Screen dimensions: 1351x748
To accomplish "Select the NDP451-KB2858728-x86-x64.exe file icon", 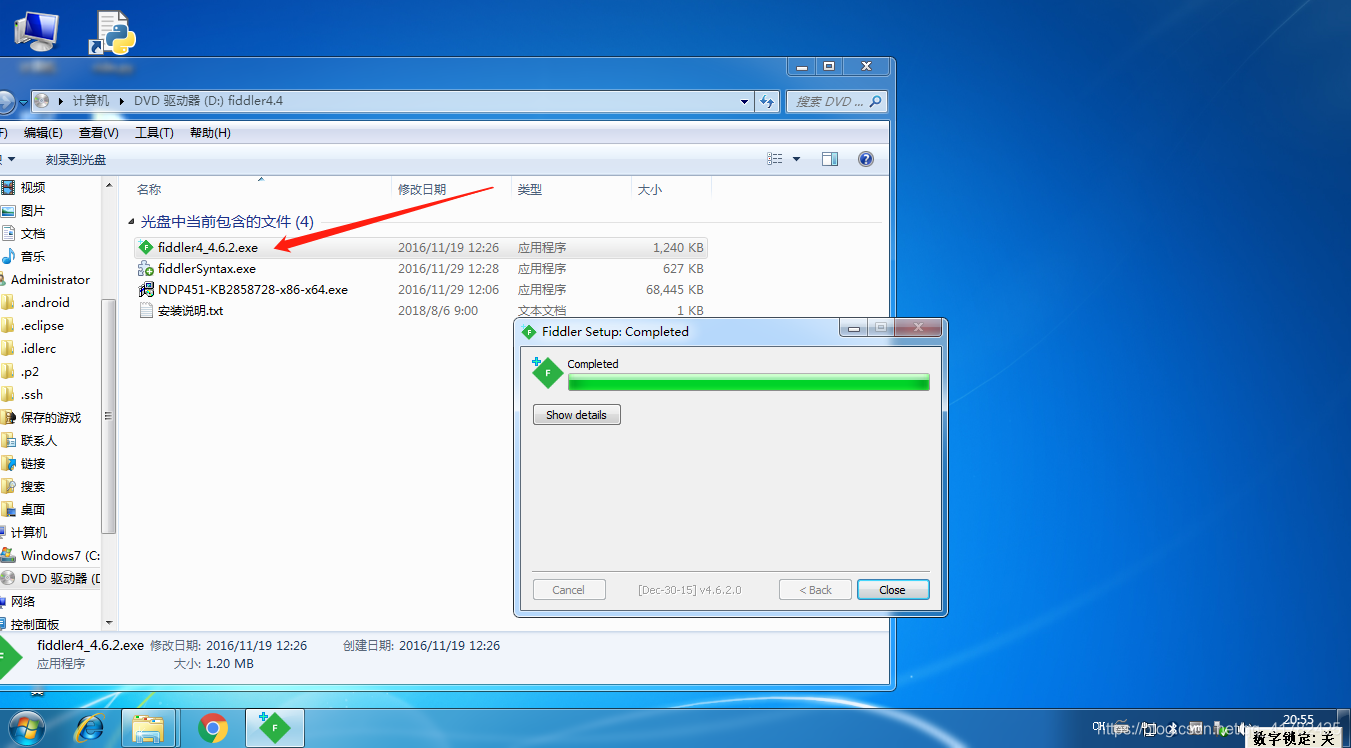I will (146, 289).
